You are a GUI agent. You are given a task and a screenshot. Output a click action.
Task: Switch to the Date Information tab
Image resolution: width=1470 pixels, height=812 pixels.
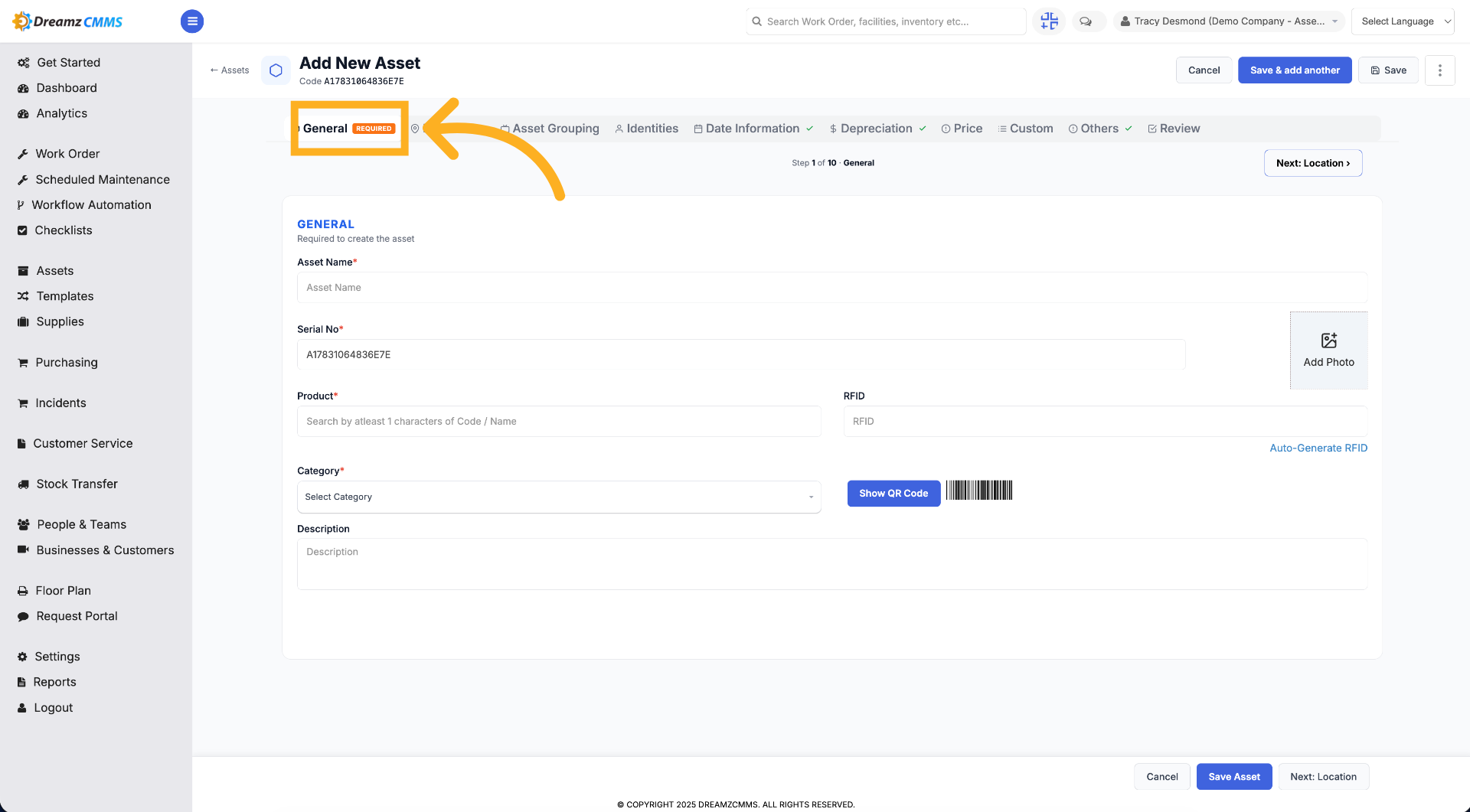753,129
